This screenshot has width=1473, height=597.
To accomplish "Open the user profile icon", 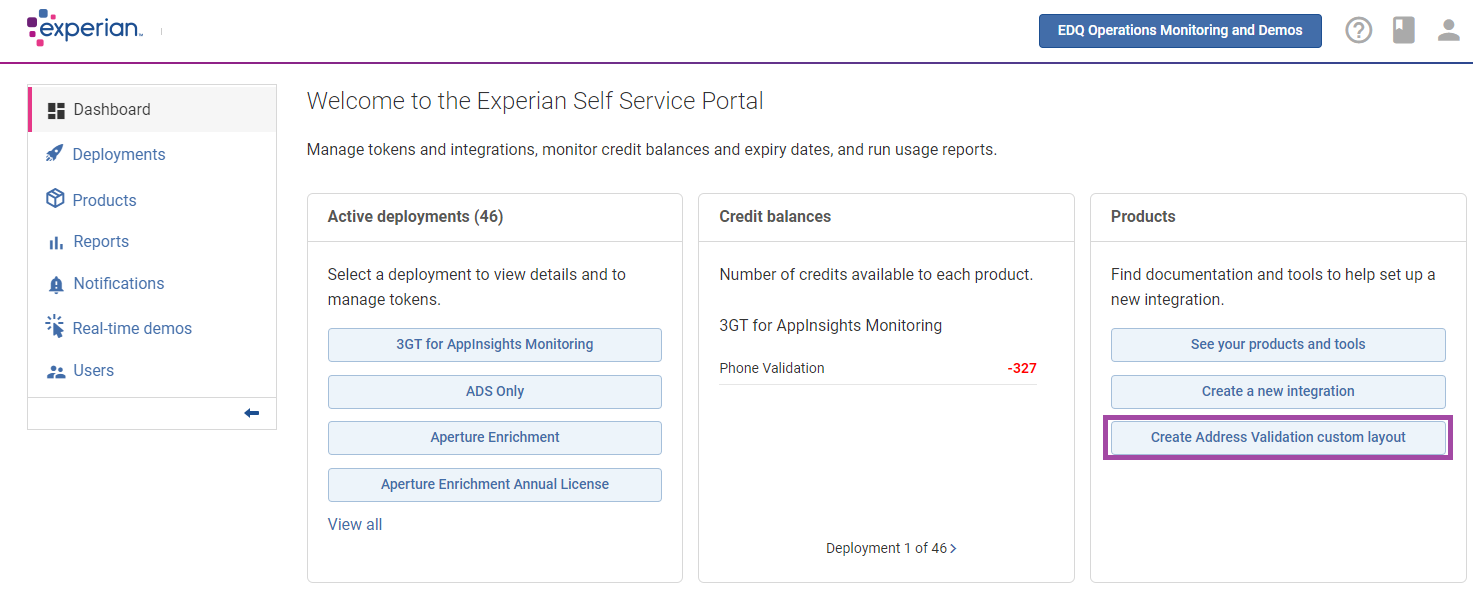I will click(x=1449, y=31).
